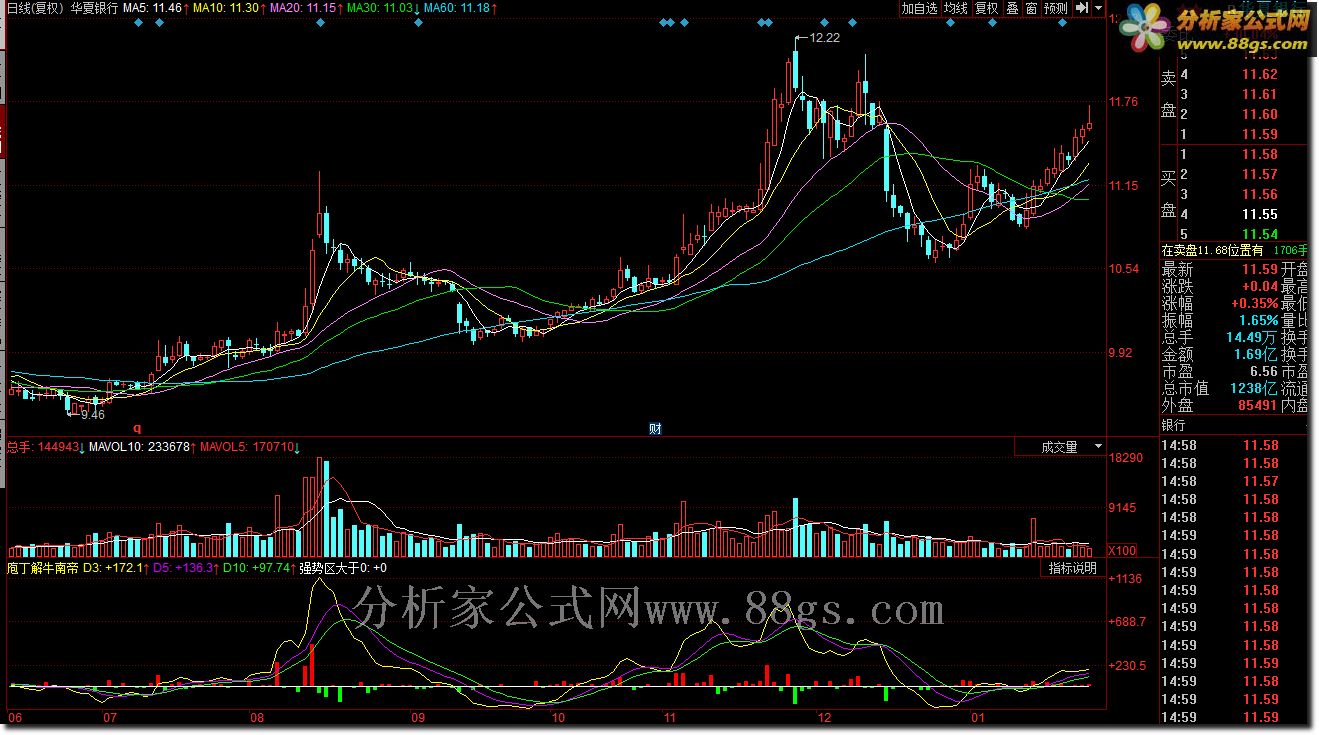The width and height of the screenshot is (1319, 735).
Task: Click the 12.22 high price label
Action: [824, 38]
